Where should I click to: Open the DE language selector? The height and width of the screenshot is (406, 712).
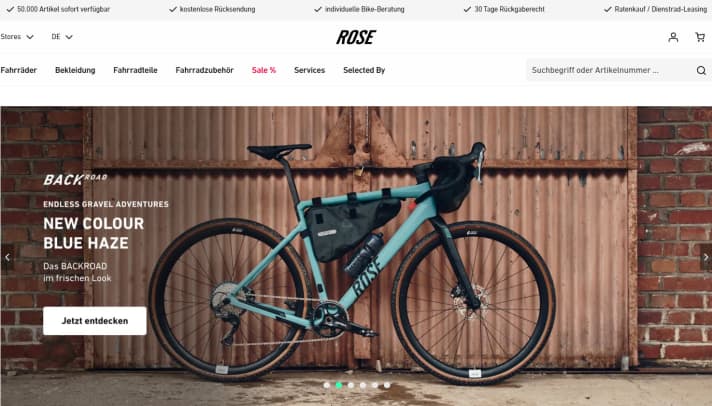(x=62, y=37)
